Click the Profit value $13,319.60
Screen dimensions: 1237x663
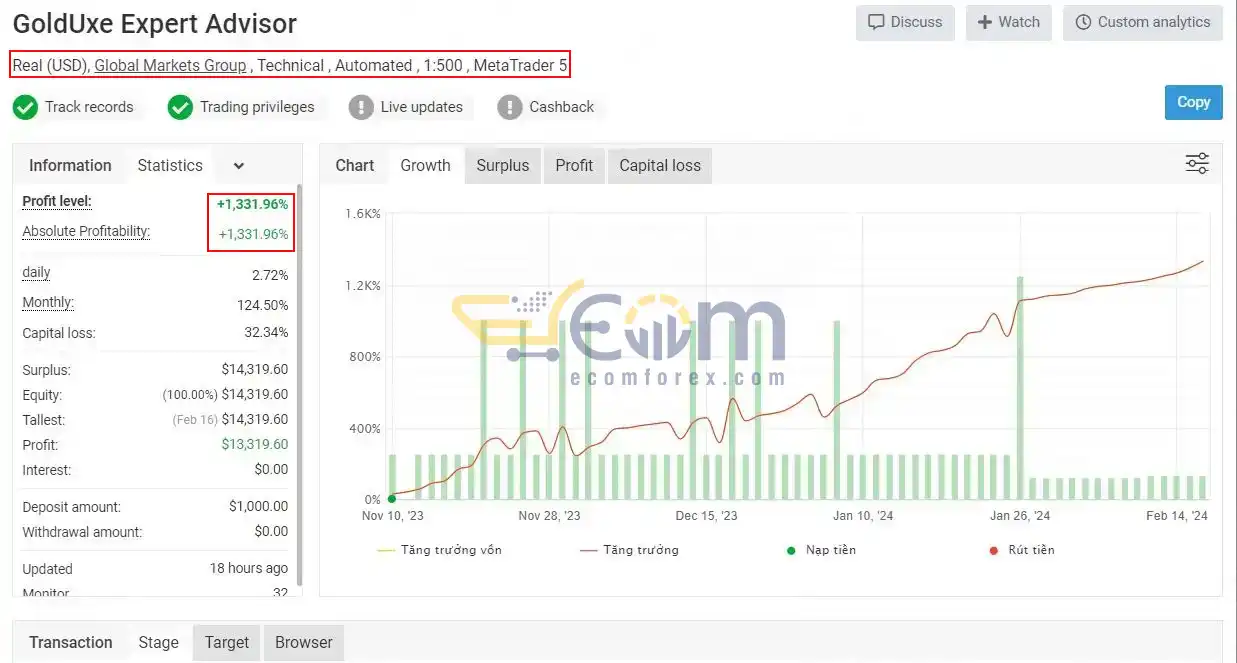[x=255, y=445]
